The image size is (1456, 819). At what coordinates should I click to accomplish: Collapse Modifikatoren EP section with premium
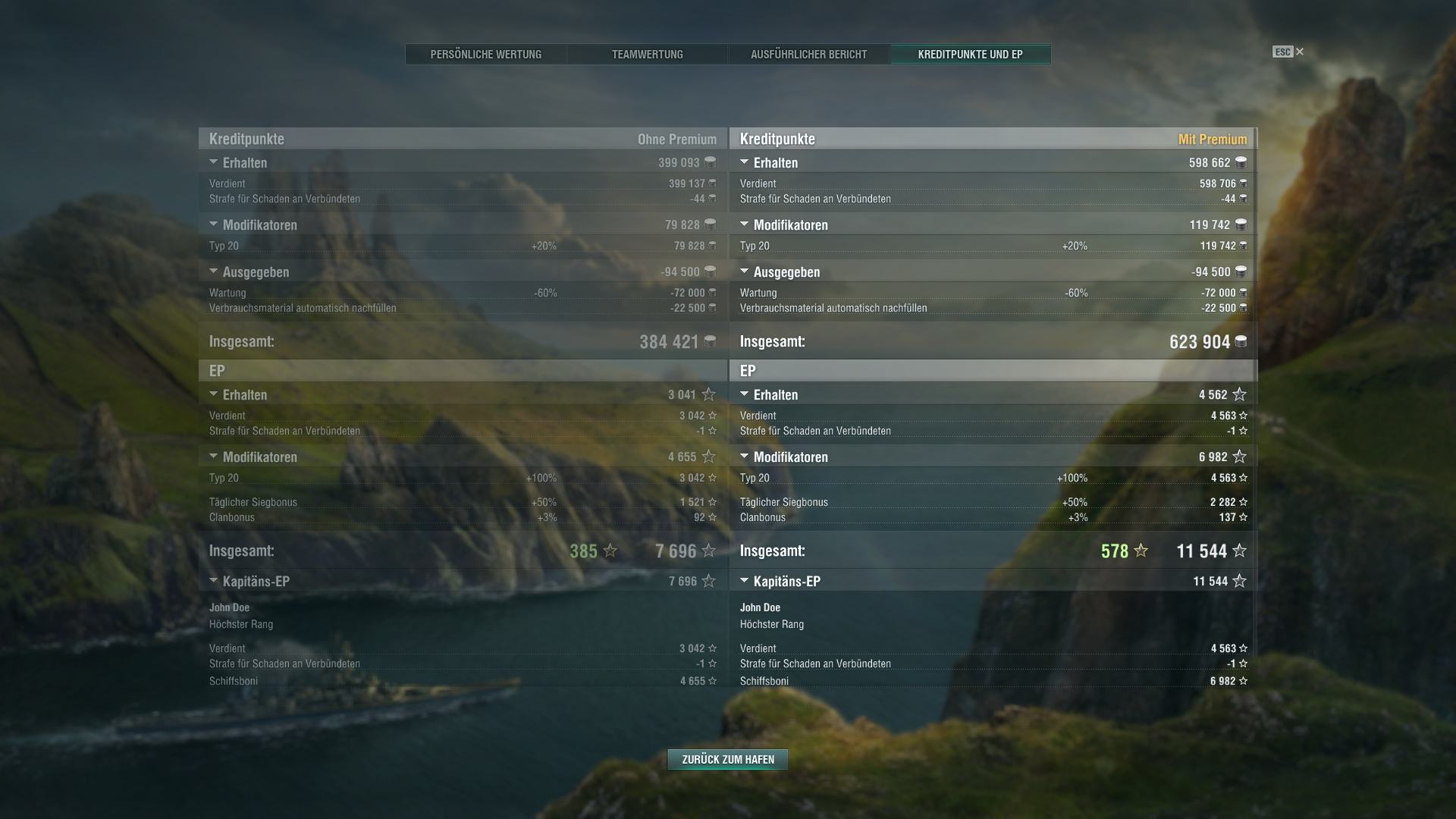tap(744, 457)
